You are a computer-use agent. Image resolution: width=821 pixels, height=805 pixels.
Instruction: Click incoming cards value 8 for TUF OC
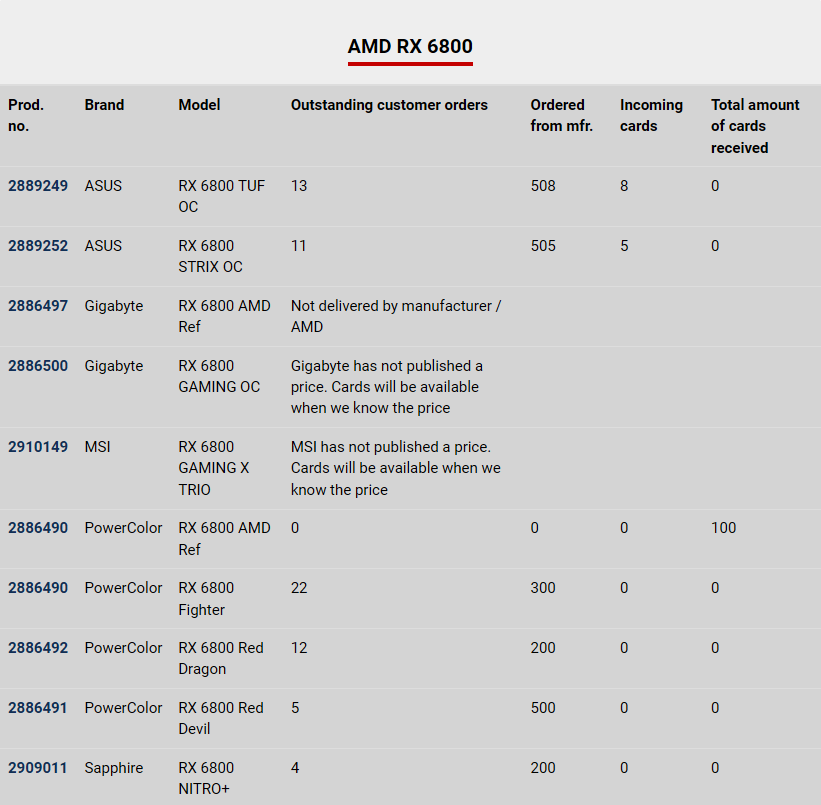tap(624, 186)
